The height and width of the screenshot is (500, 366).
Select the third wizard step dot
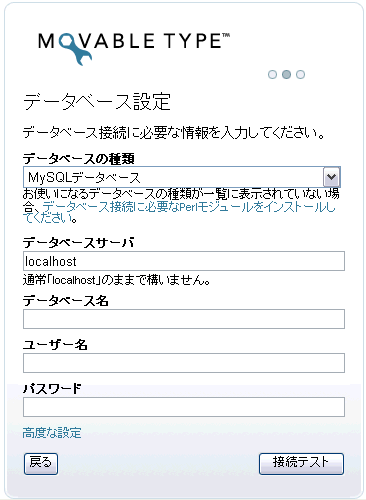pos(300,74)
